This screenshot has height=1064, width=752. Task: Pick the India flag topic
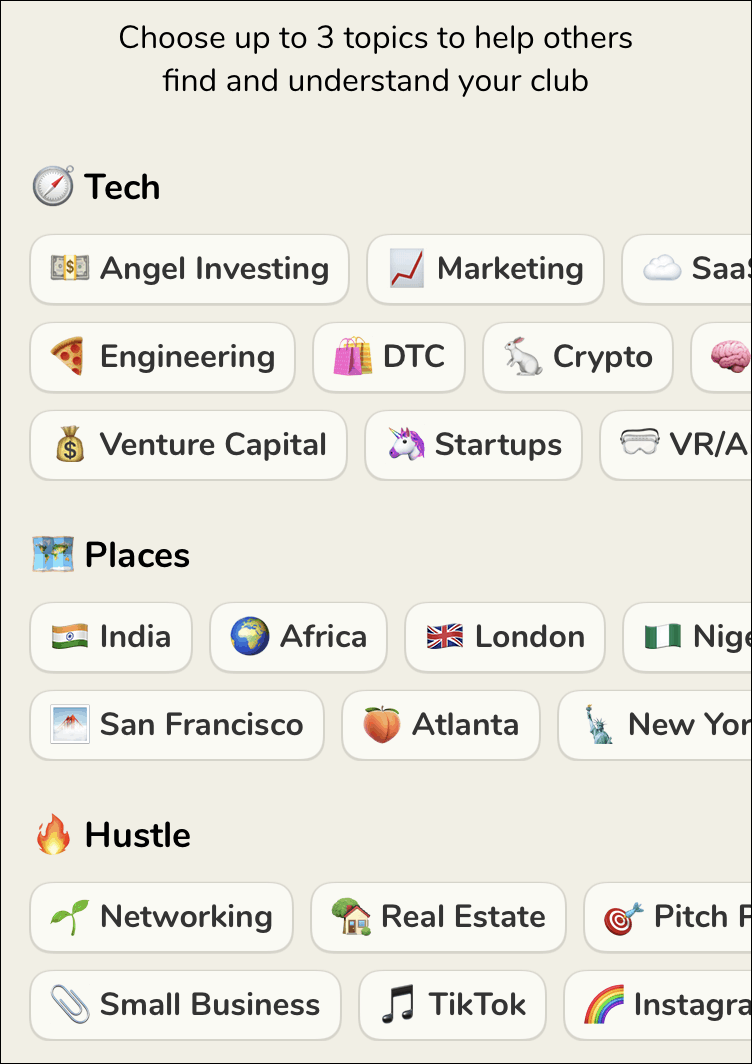pyautogui.click(x=111, y=637)
